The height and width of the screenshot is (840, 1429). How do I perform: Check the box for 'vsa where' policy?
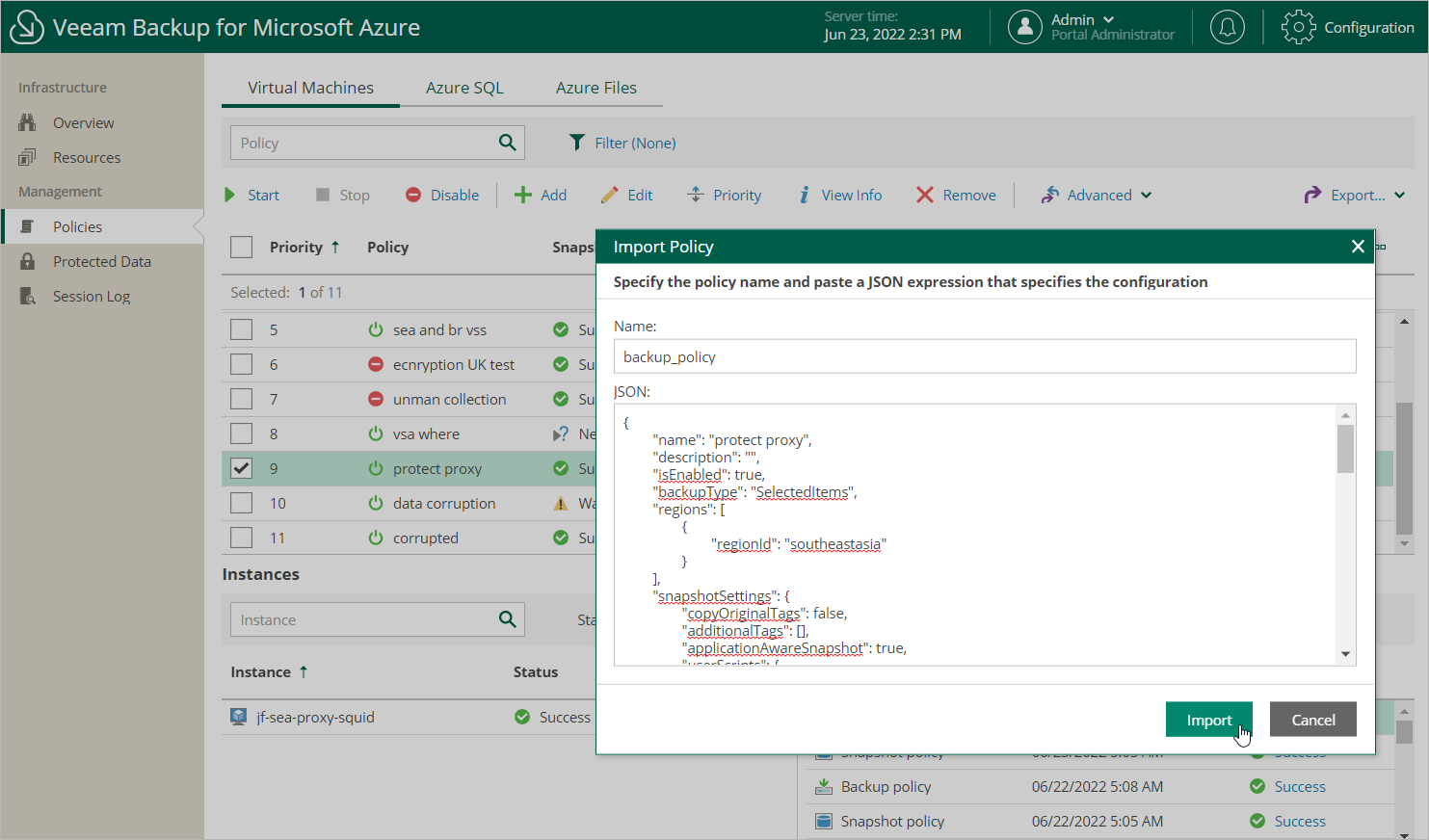(242, 433)
